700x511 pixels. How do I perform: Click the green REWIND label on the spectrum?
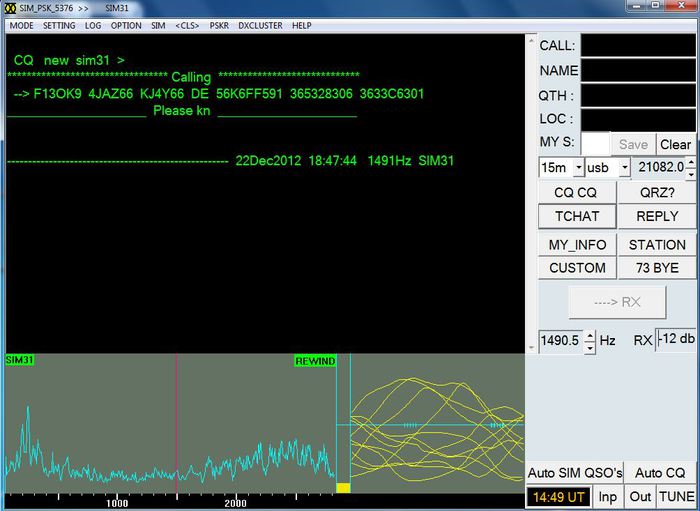click(x=315, y=361)
